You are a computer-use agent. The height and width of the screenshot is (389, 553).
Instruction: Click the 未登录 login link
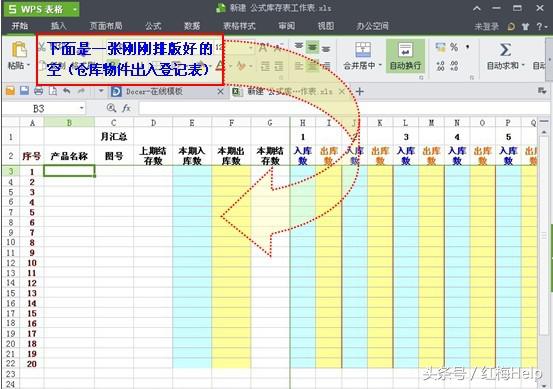[x=487, y=26]
